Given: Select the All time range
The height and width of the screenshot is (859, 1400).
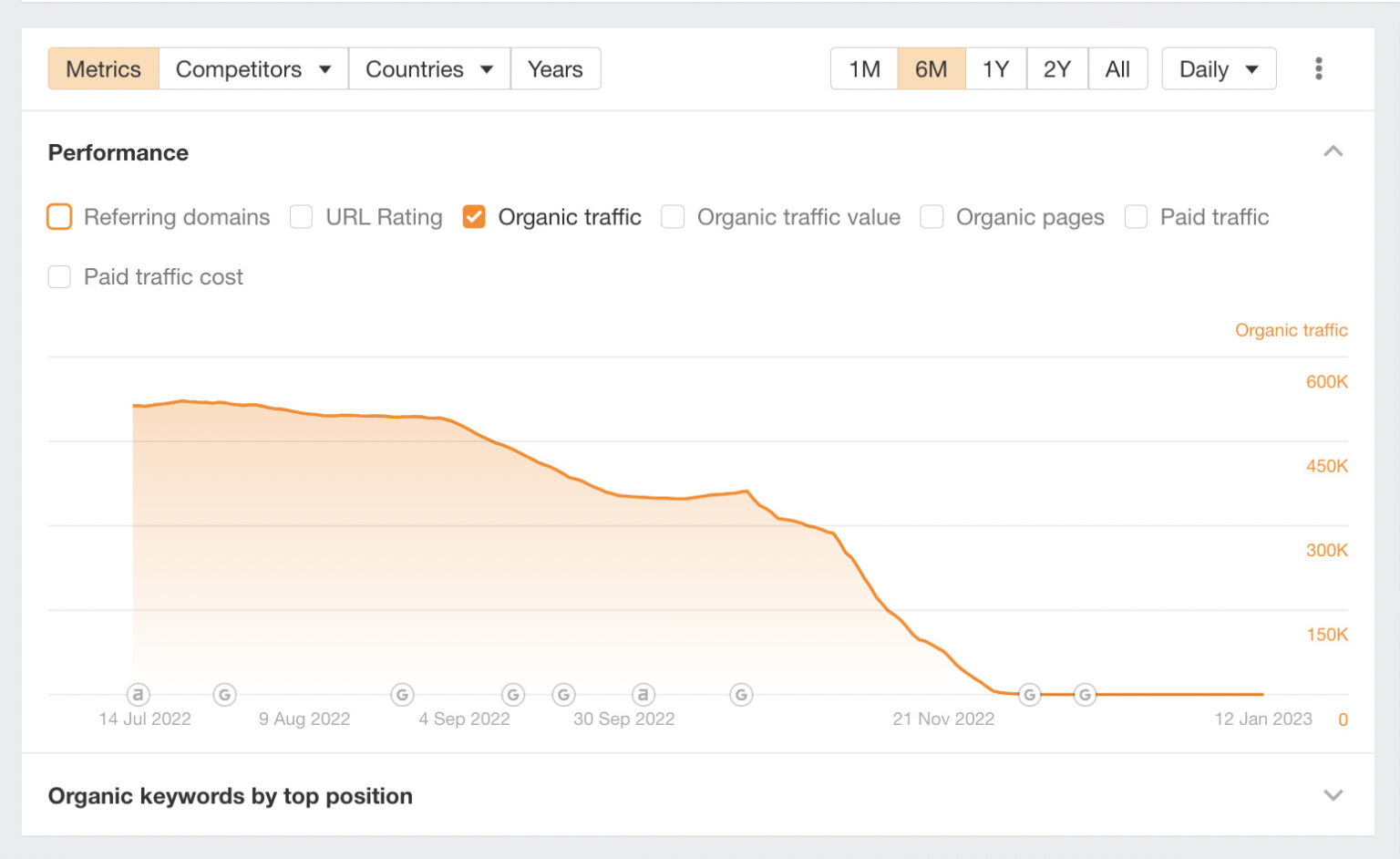Looking at the screenshot, I should coord(1118,68).
